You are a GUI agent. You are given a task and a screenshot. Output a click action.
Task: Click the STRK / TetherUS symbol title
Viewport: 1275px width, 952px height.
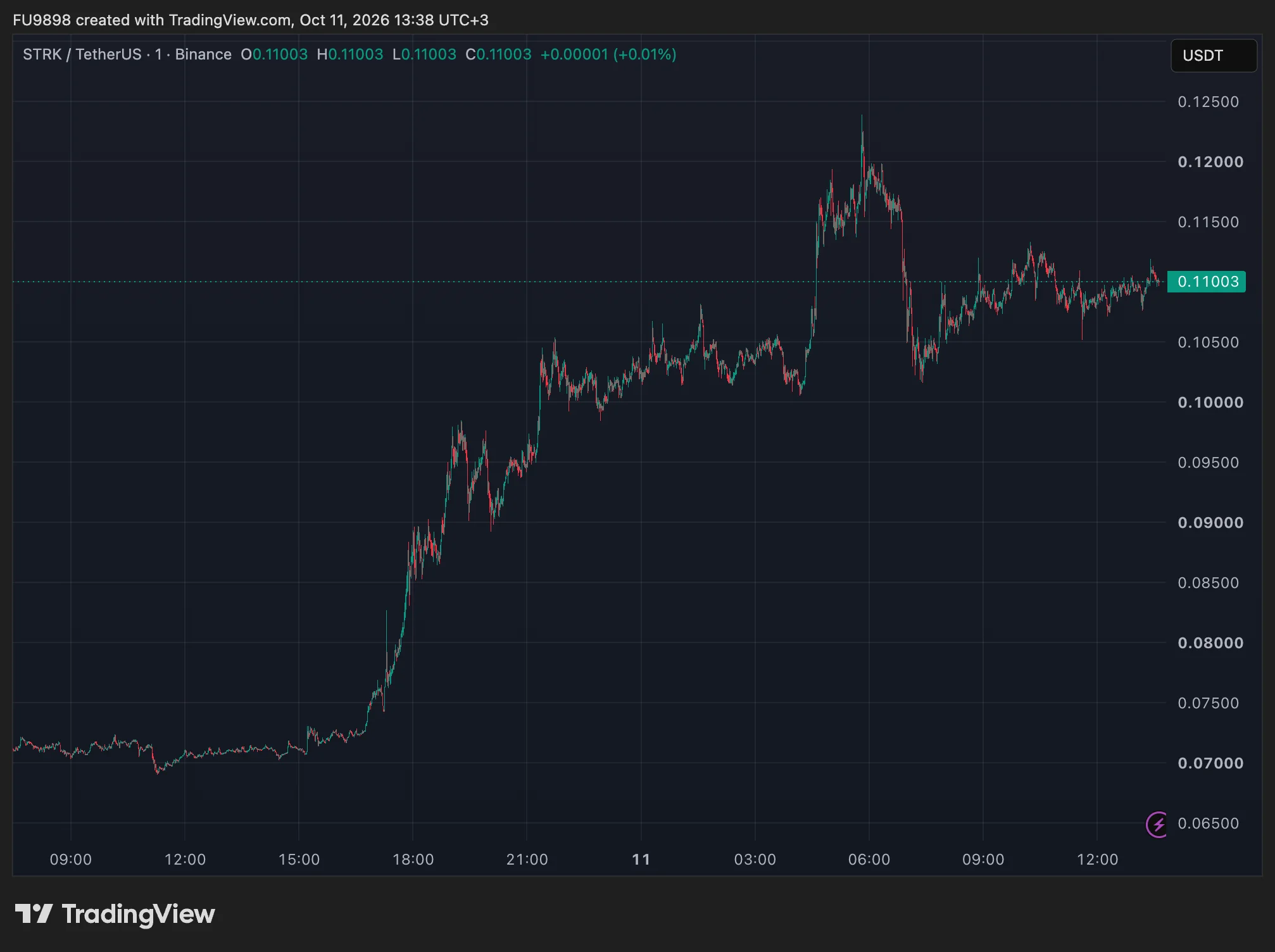tap(82, 54)
